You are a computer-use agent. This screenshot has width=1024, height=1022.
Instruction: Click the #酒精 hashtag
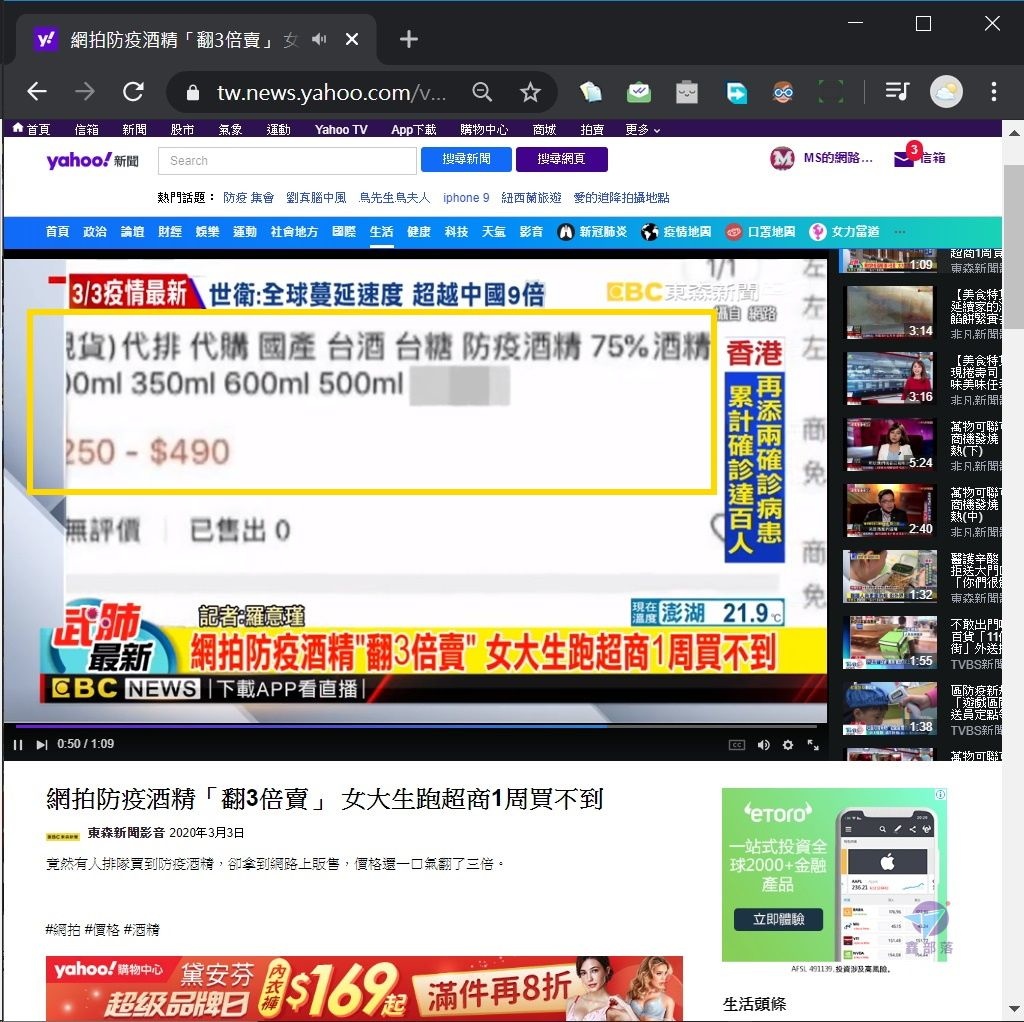click(x=142, y=929)
